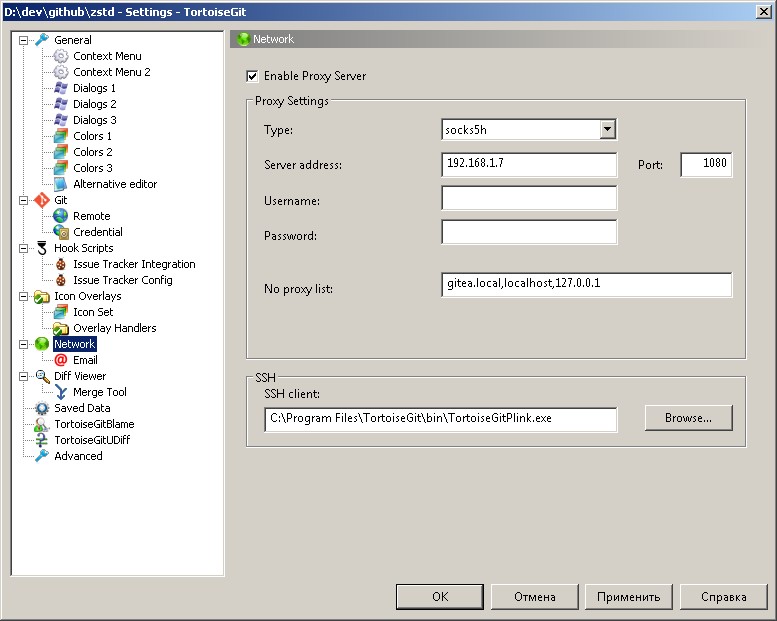Select the Email settings page
The image size is (777, 621).
85,360
